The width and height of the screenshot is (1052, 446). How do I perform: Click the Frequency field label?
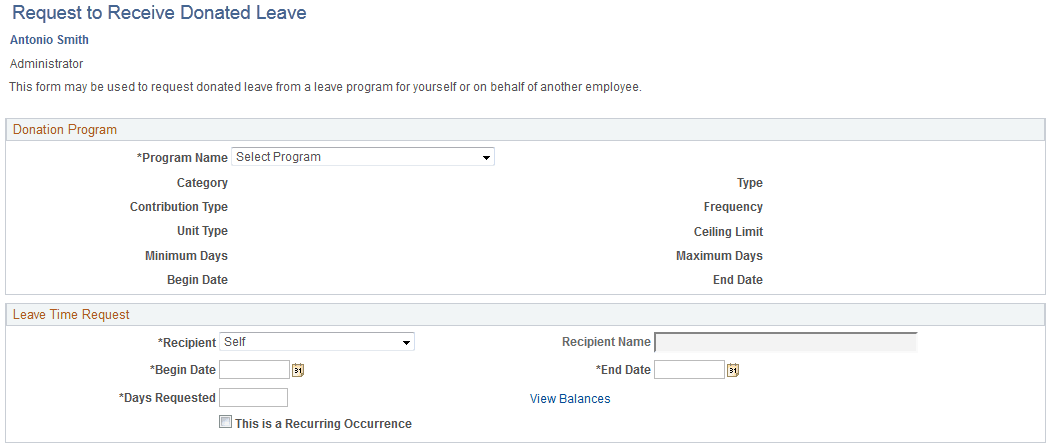click(x=733, y=207)
